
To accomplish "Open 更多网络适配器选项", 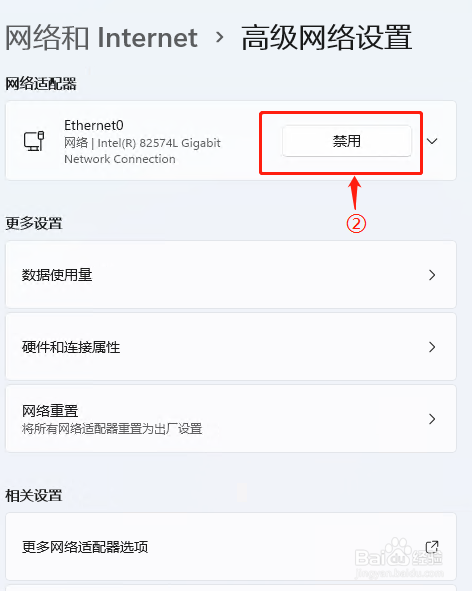I will 231,547.
